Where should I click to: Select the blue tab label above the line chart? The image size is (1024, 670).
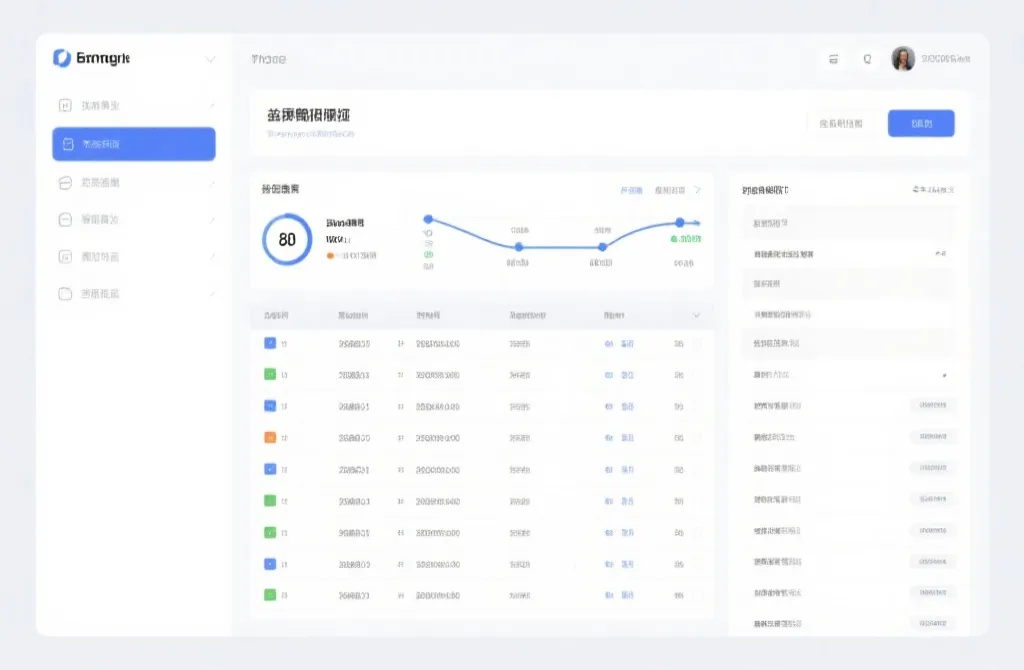pos(631,190)
